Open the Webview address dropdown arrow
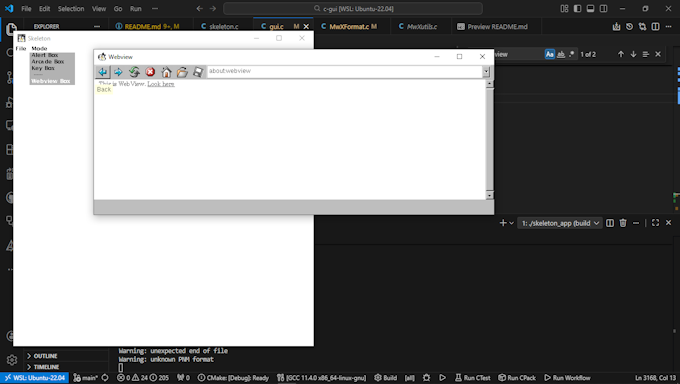This screenshot has width=680, height=384. click(x=486, y=72)
